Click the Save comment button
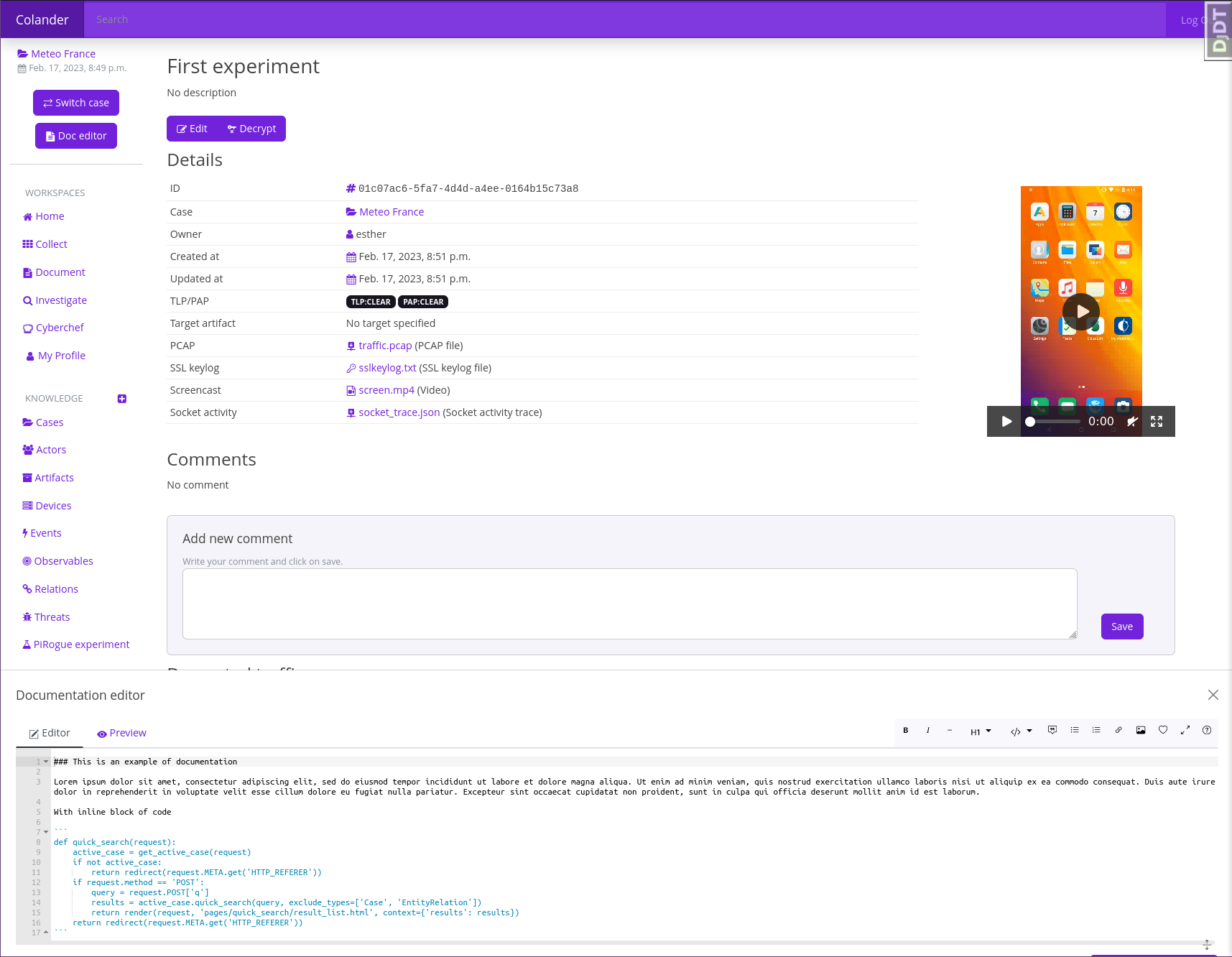1232x957 pixels. tap(1122, 627)
